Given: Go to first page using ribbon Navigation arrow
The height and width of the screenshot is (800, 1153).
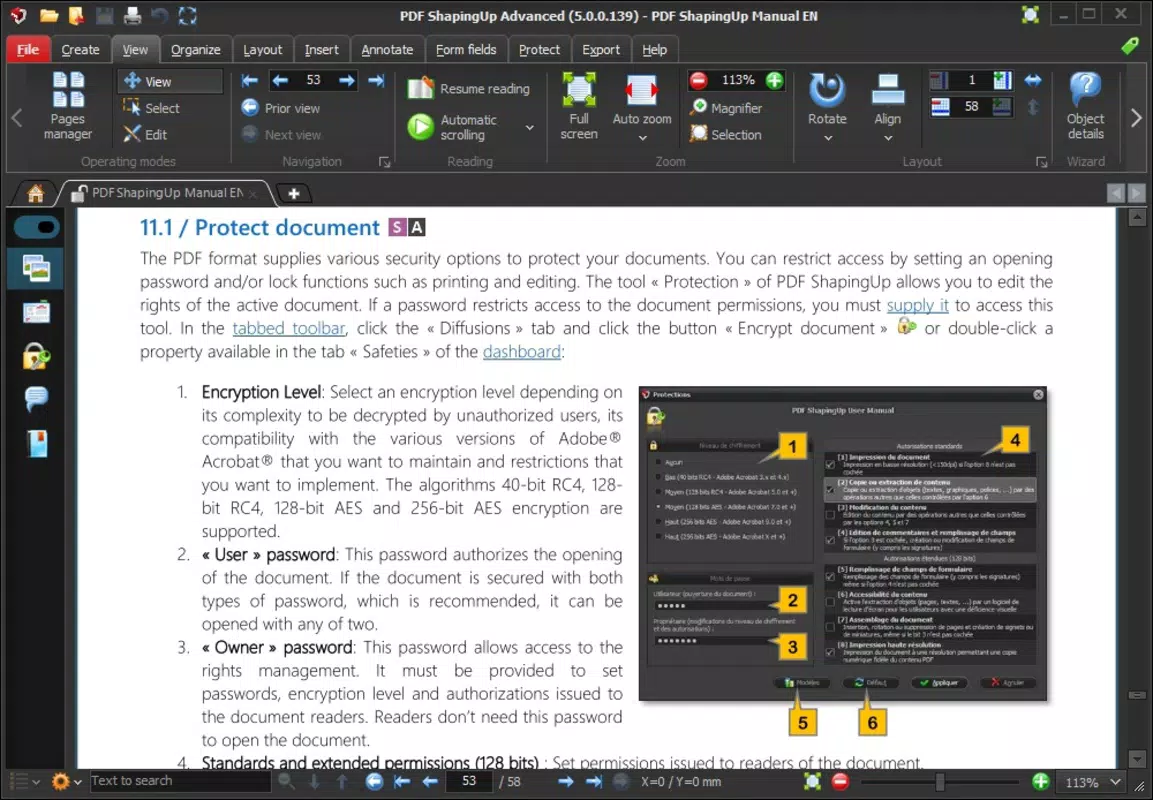Looking at the screenshot, I should tap(250, 81).
